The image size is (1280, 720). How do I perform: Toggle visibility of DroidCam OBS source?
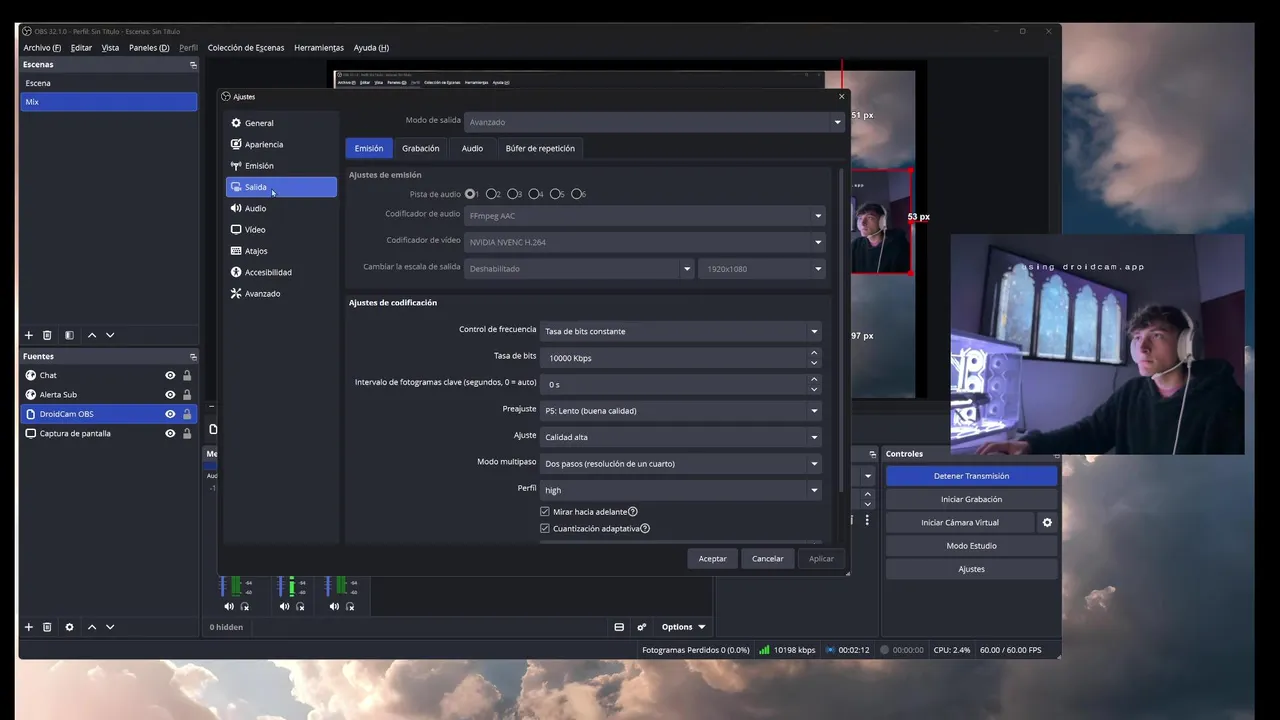170,414
